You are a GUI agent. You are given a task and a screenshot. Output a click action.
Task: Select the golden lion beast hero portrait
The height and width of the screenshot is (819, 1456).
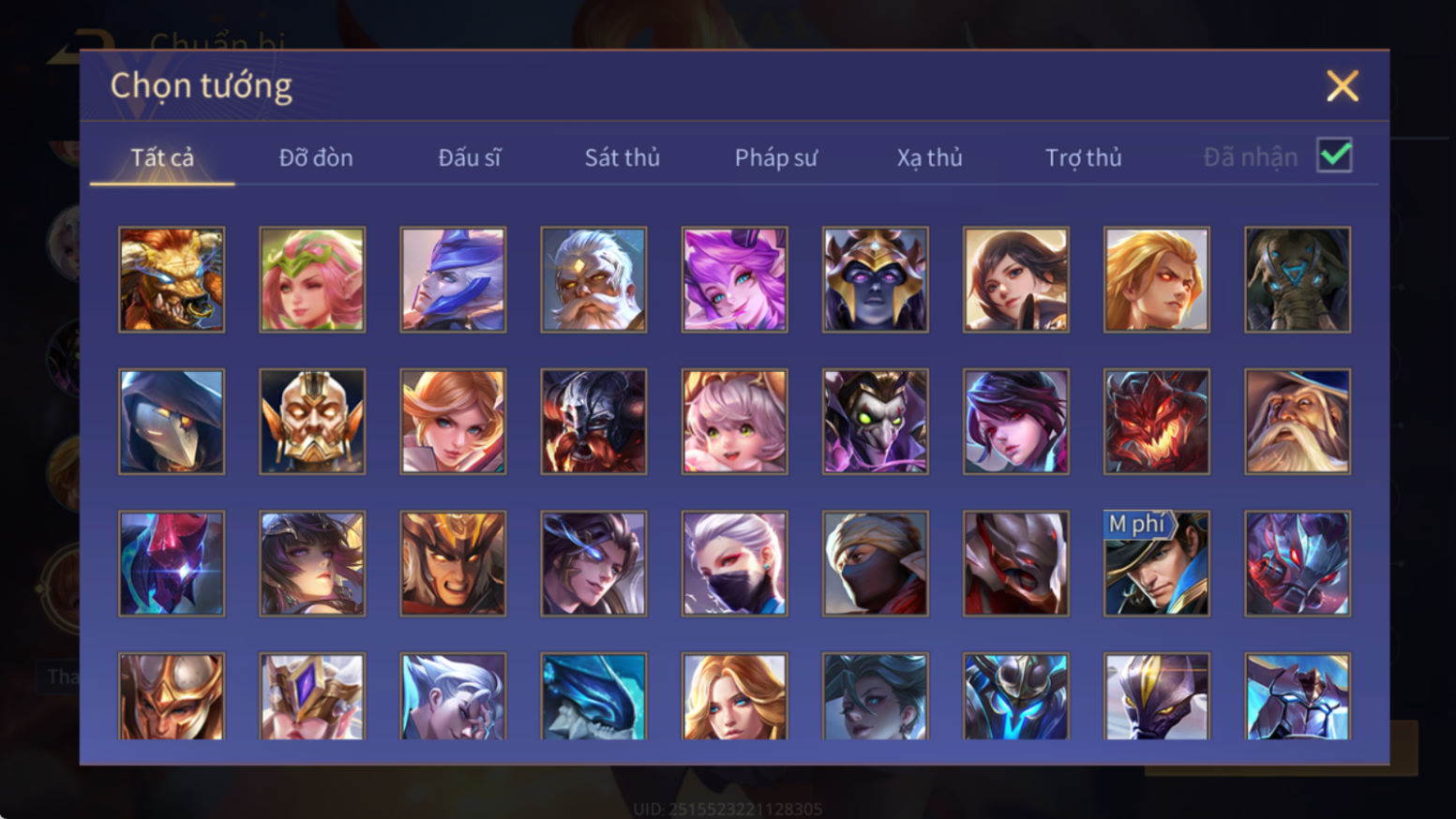[x=172, y=279]
